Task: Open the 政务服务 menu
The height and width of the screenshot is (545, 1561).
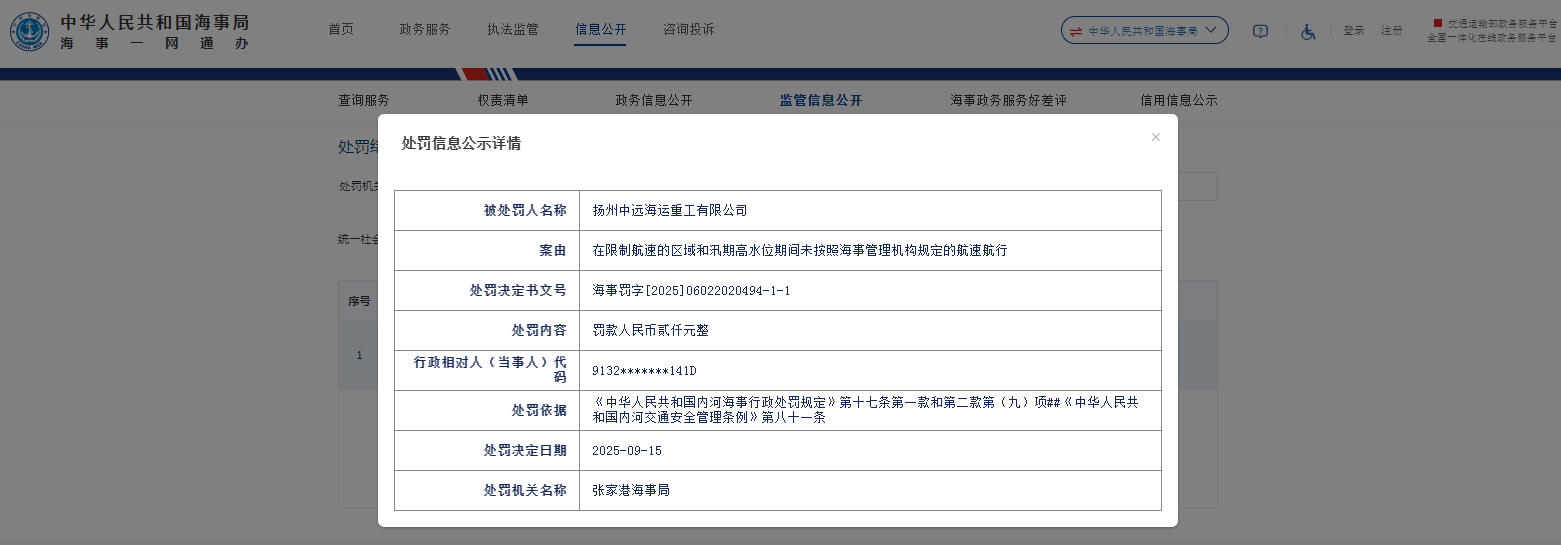Action: pos(425,30)
